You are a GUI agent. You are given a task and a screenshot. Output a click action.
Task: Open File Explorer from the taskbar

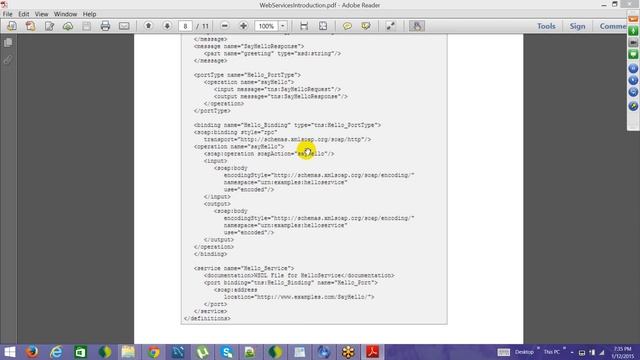click(x=128, y=352)
